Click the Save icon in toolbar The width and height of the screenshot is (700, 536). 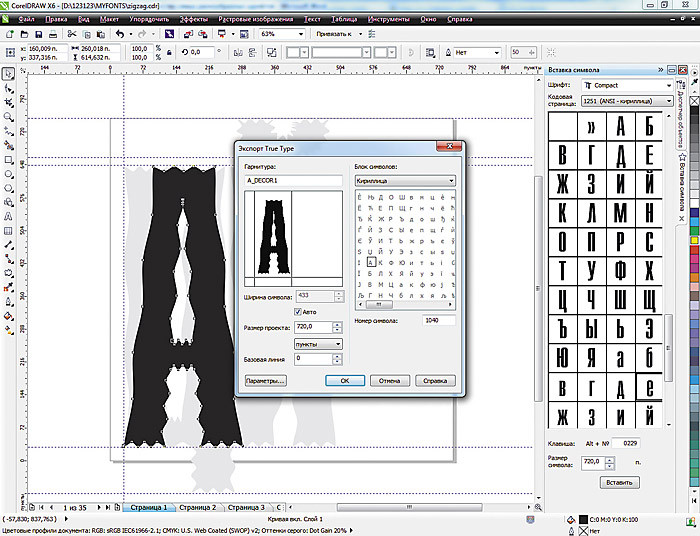(39, 34)
